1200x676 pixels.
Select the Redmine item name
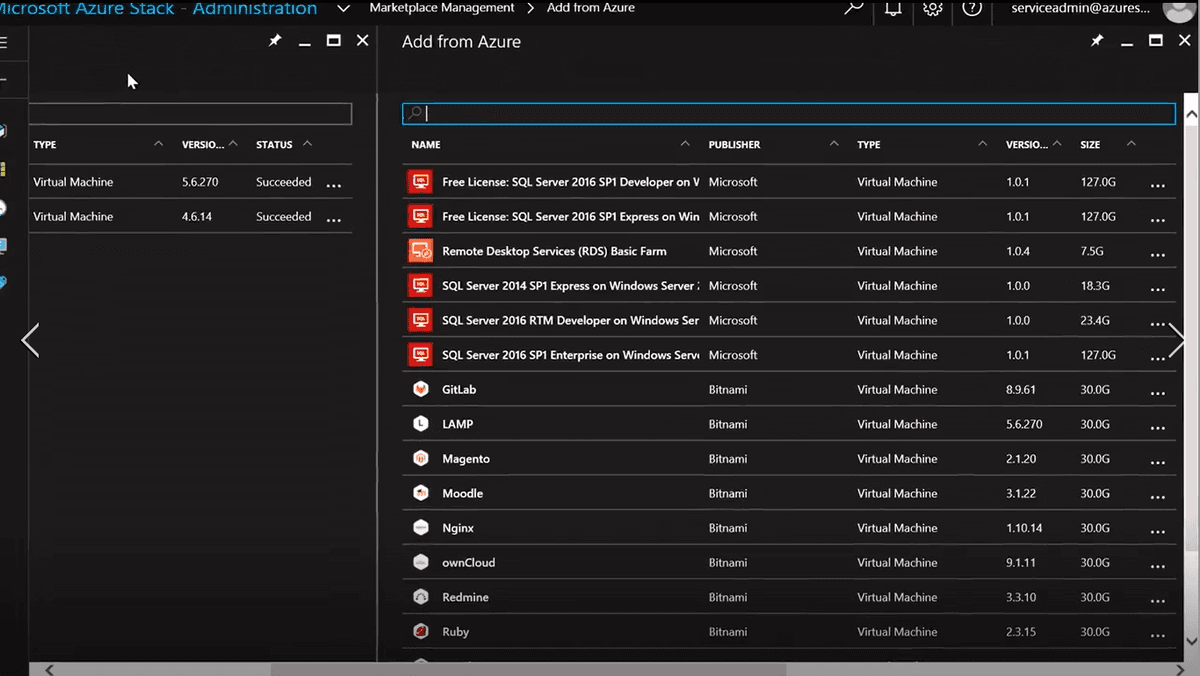(465, 597)
